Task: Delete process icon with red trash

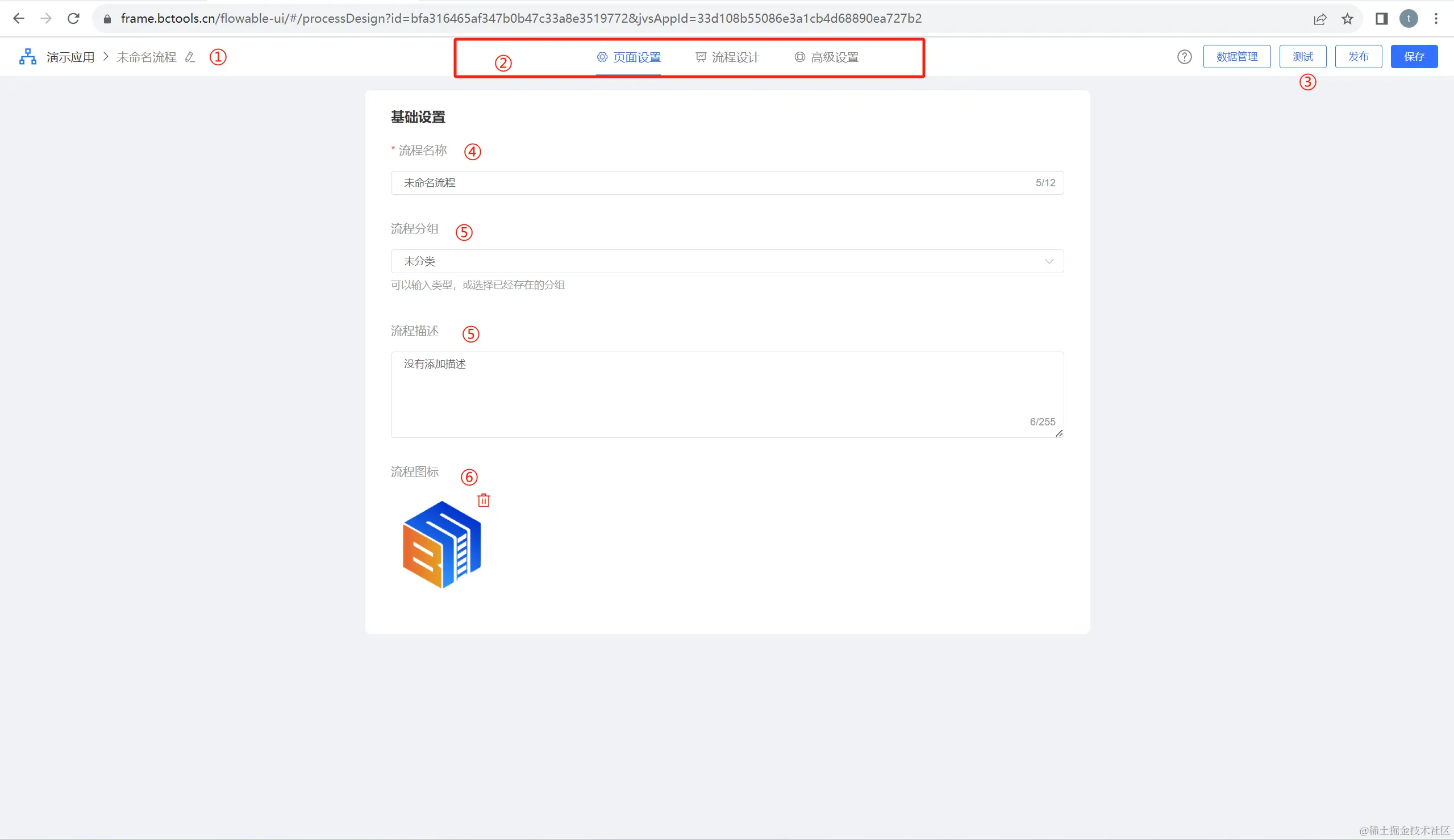Action: (x=484, y=500)
